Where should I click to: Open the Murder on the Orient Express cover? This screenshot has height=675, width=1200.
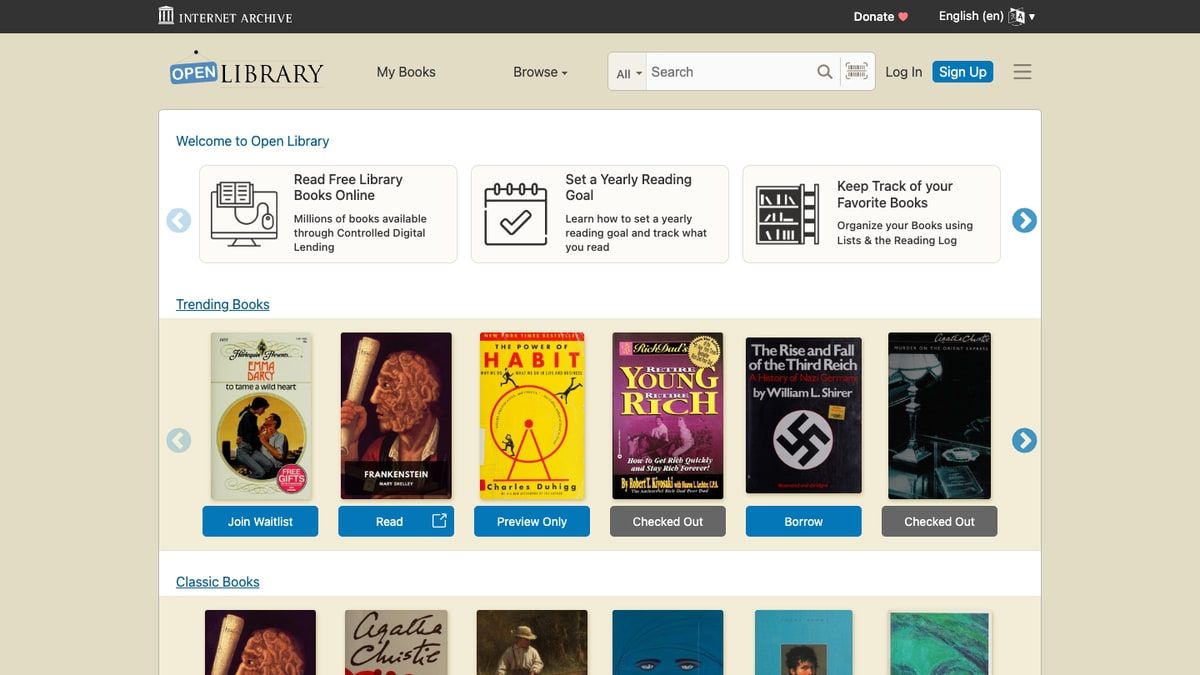click(x=940, y=416)
